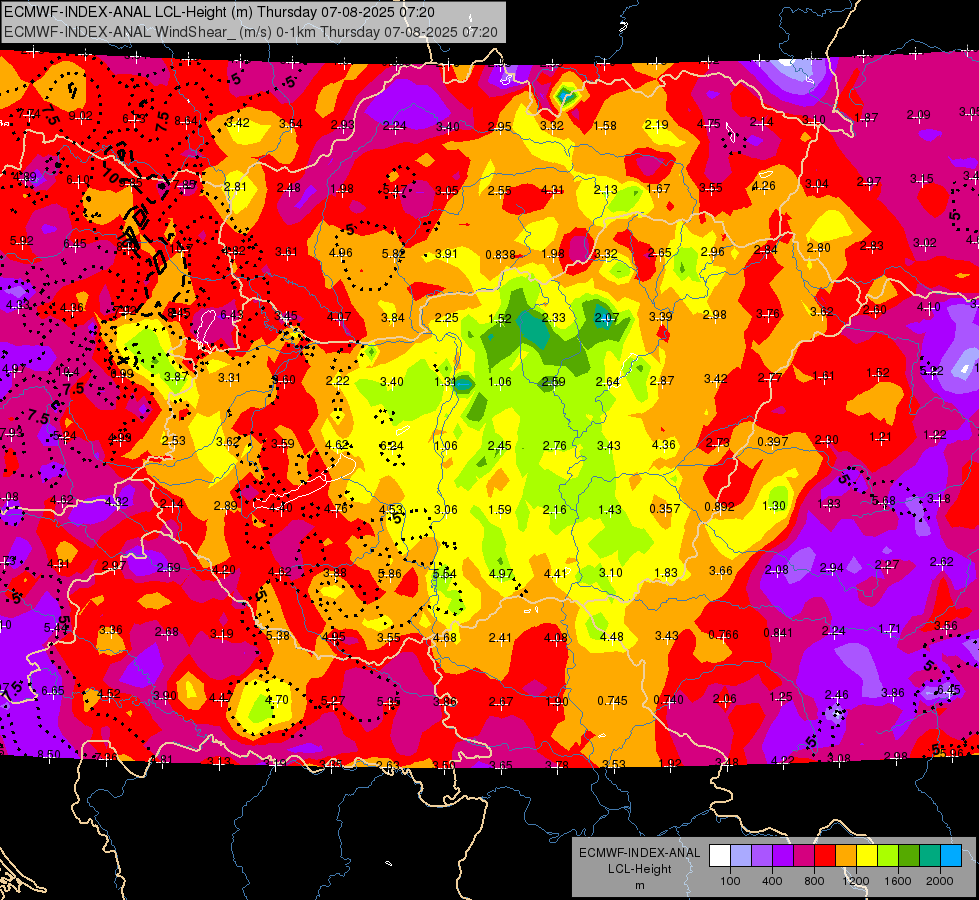Click the wind shear value 9.02
The width and height of the screenshot is (979, 900).
click(81, 116)
